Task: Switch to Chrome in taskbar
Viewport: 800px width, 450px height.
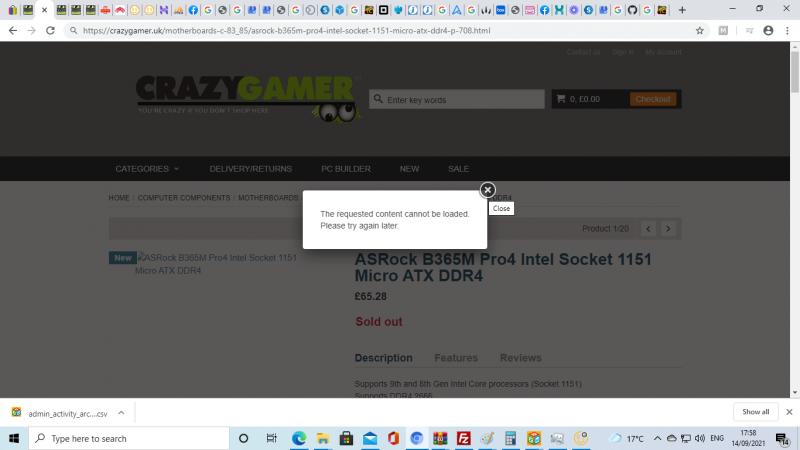Action: coord(416,438)
